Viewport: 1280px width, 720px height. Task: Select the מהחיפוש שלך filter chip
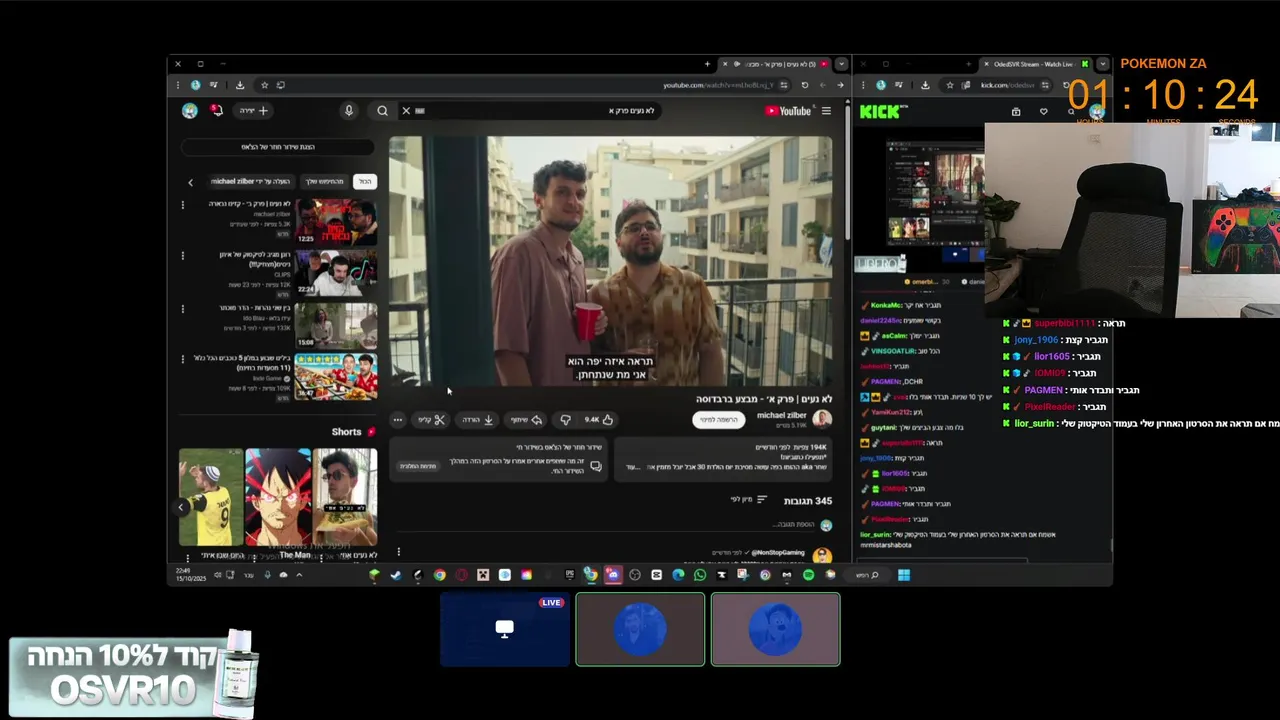point(325,182)
